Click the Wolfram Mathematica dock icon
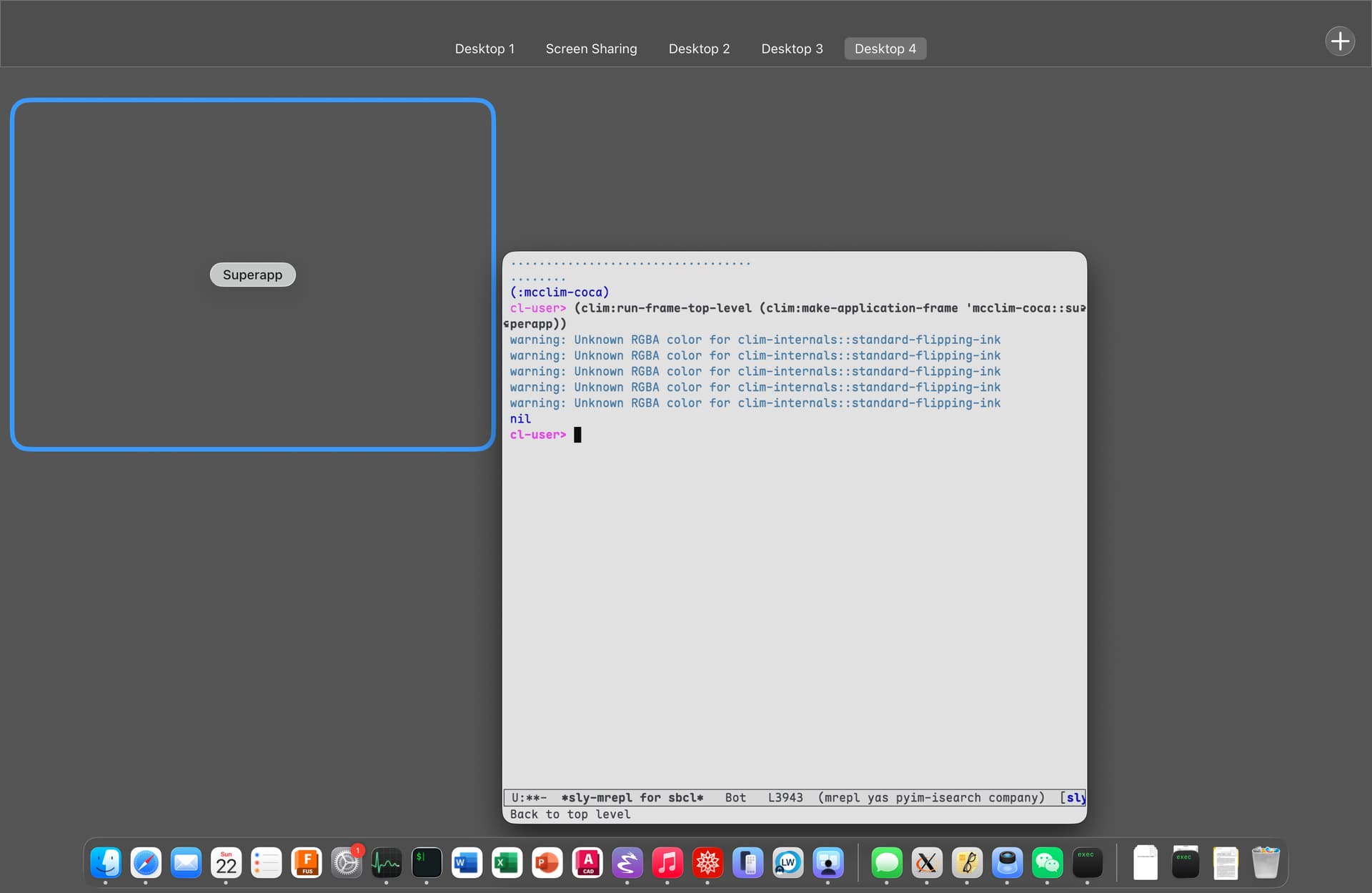 click(x=707, y=863)
